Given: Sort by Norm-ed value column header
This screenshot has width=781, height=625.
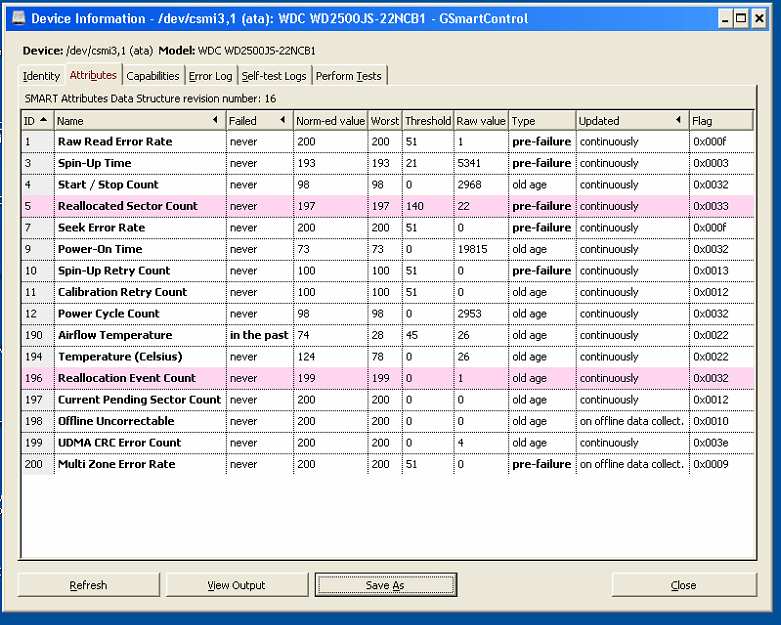Looking at the screenshot, I should (x=330, y=121).
